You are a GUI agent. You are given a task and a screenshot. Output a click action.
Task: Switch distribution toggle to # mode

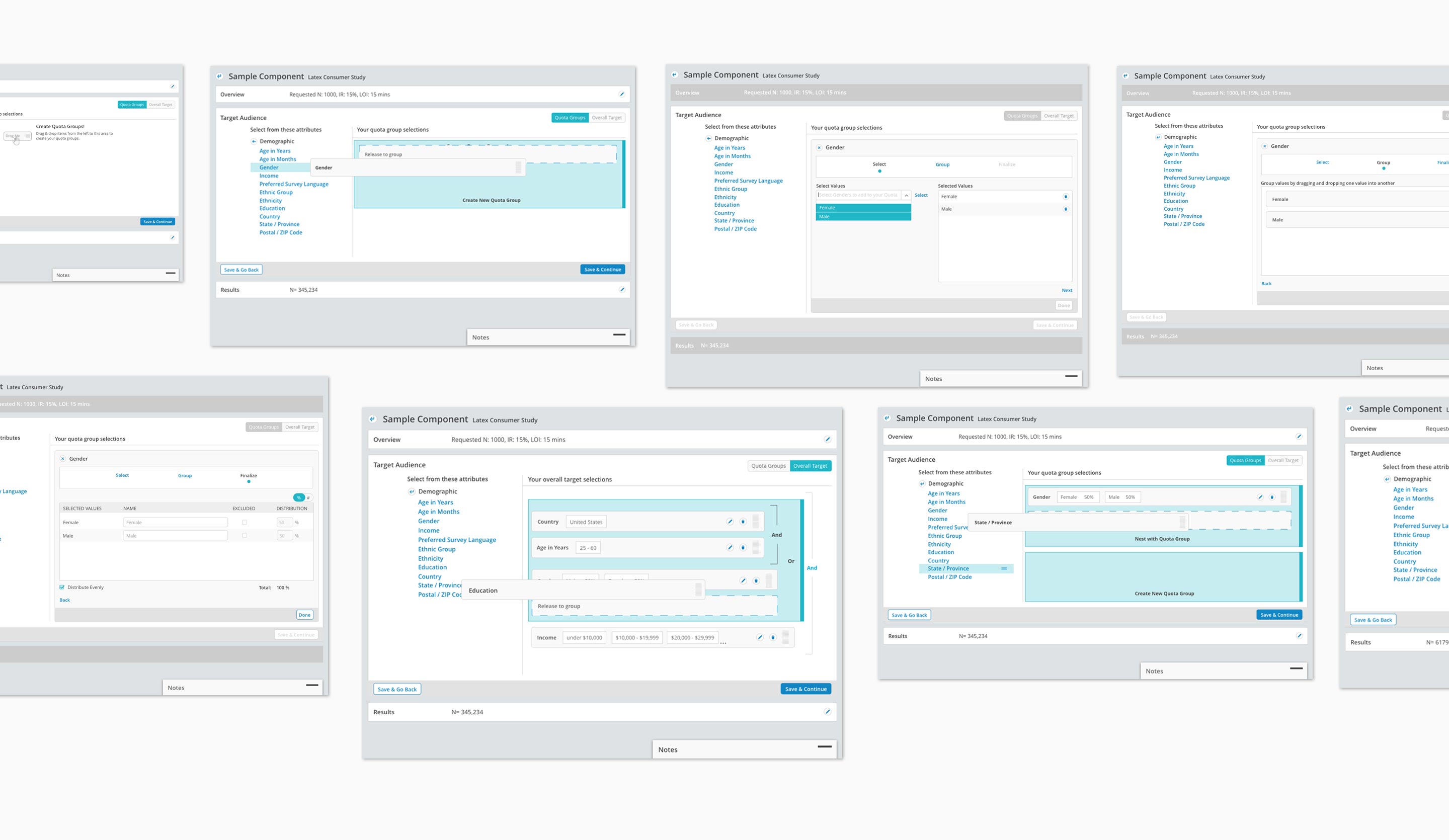pos(308,497)
